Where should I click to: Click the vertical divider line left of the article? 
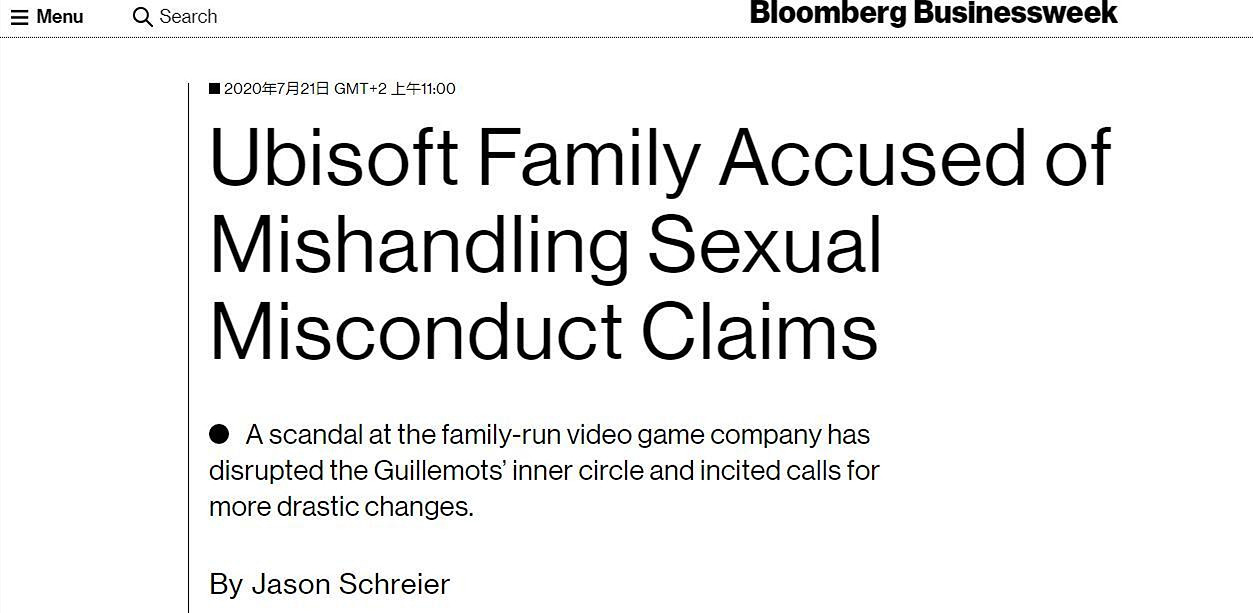(188, 350)
